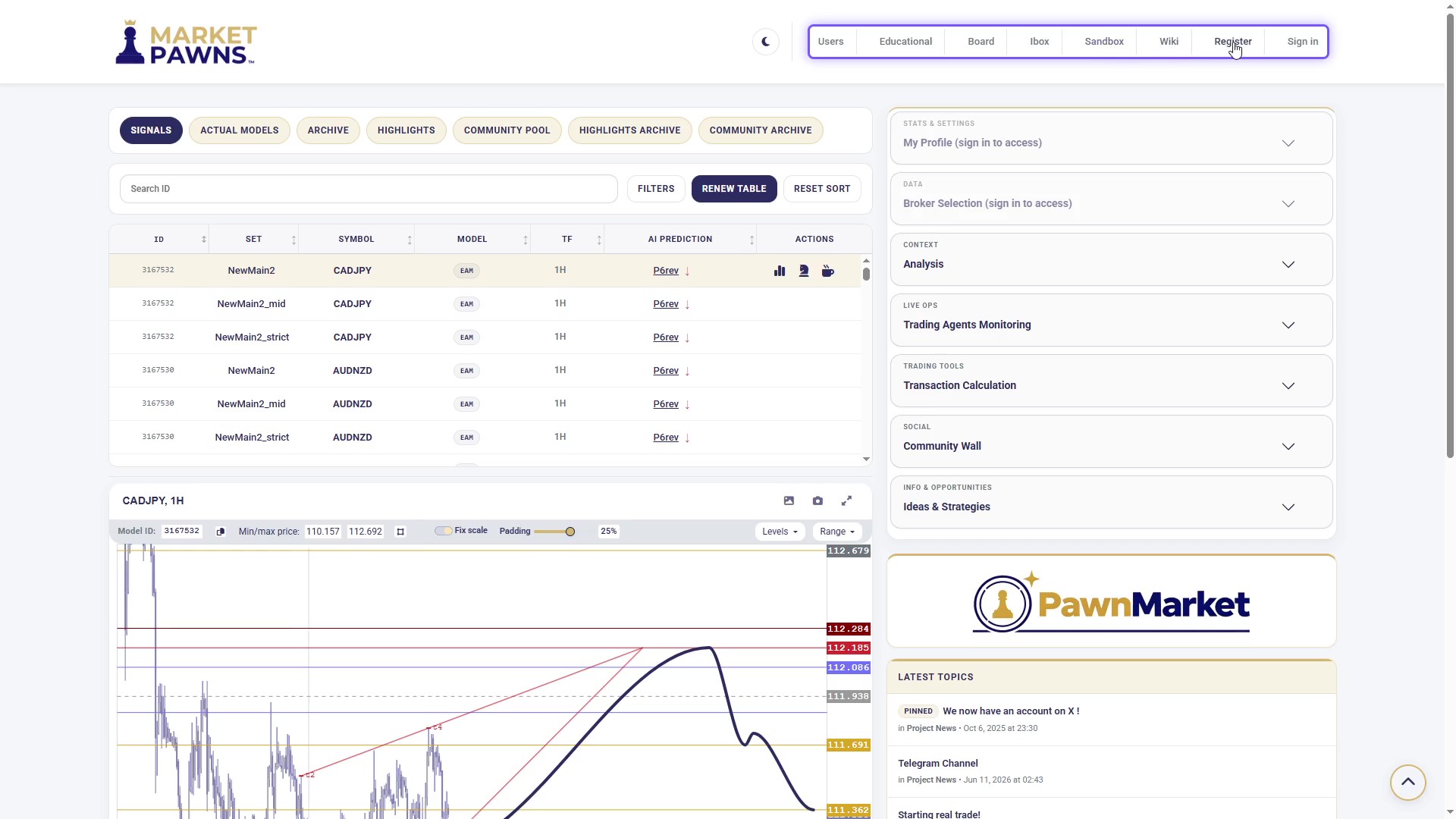Click the Search ID input field
Image resolution: width=1456 pixels, height=819 pixels.
click(x=369, y=189)
